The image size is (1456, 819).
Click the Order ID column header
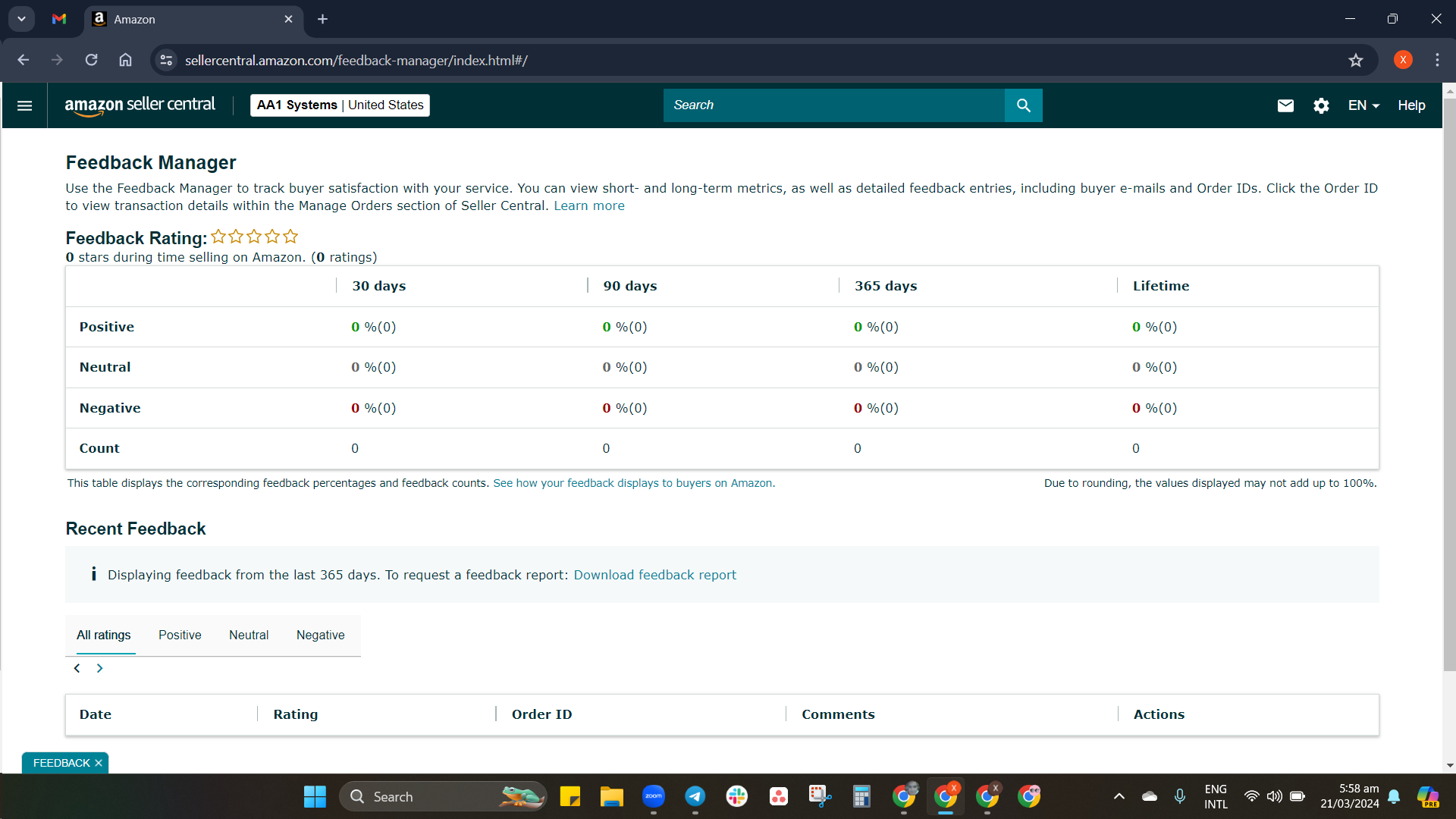tap(542, 714)
